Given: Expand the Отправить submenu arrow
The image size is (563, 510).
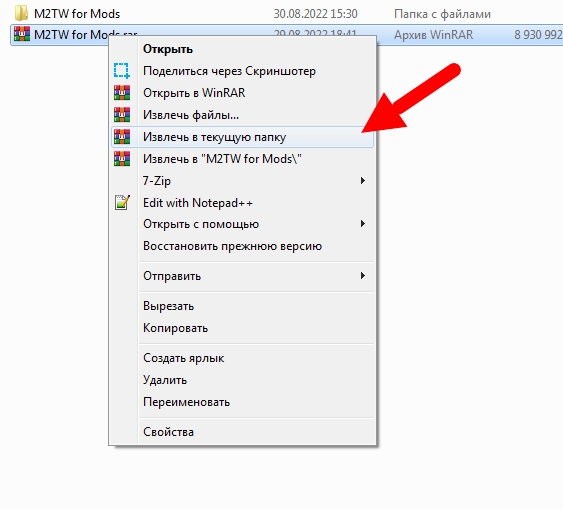Looking at the screenshot, I should pyautogui.click(x=363, y=275).
